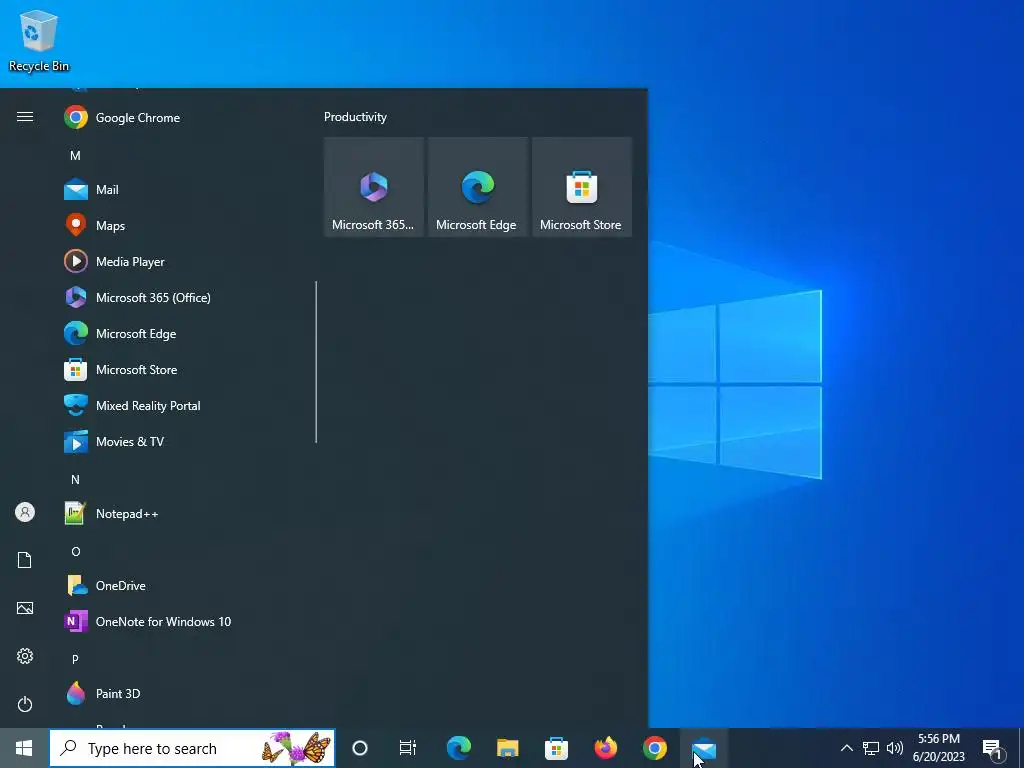Viewport: 1024px width, 768px height.
Task: Open Microsoft Store on the taskbar
Action: [x=556, y=748]
